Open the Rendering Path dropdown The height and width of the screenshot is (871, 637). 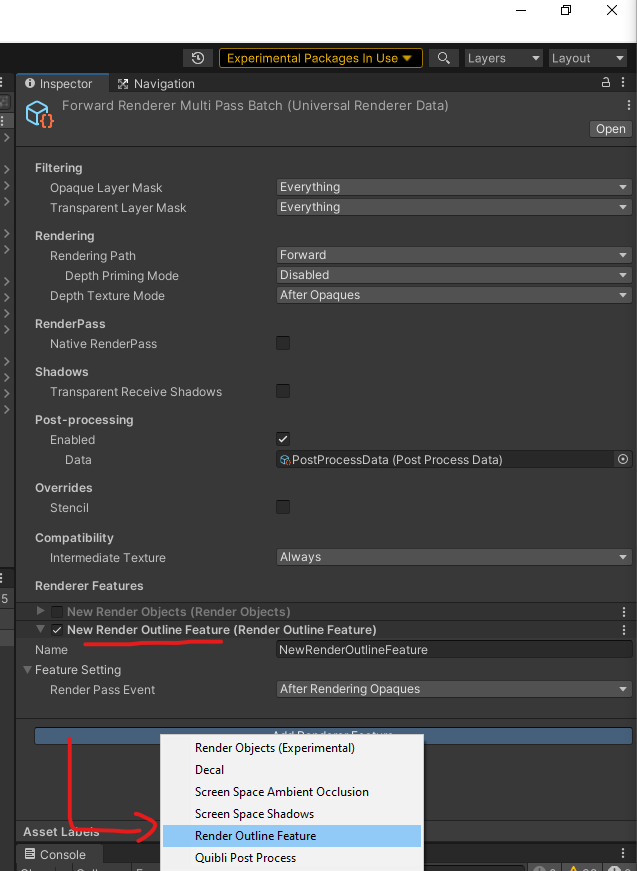click(x=454, y=255)
